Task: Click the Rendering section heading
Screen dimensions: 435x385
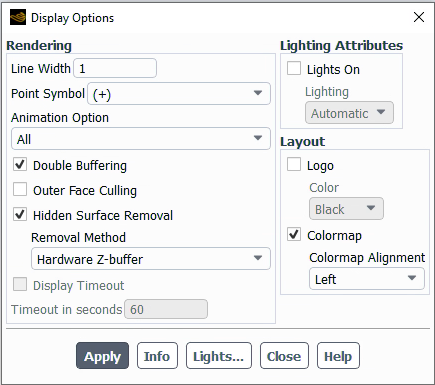Action: click(x=39, y=46)
